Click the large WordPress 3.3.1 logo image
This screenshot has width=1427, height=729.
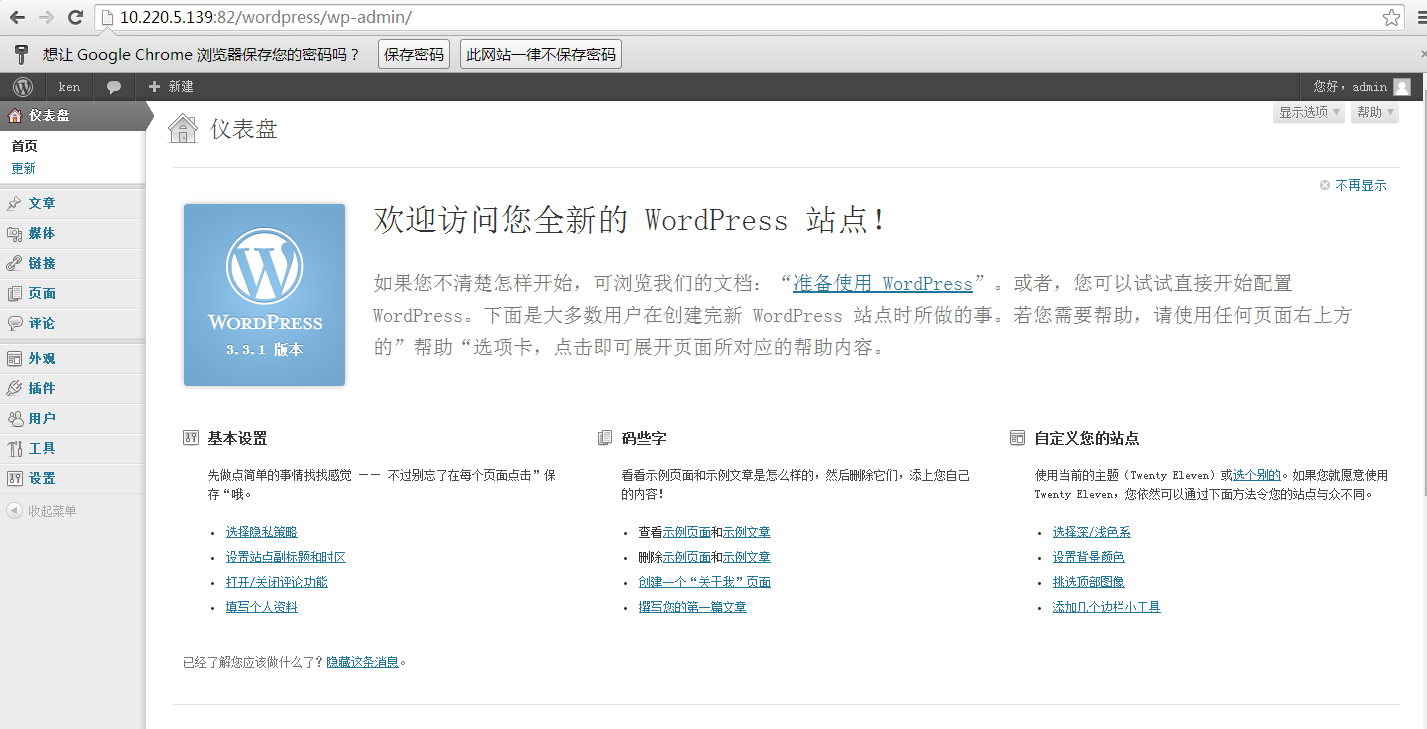click(264, 295)
